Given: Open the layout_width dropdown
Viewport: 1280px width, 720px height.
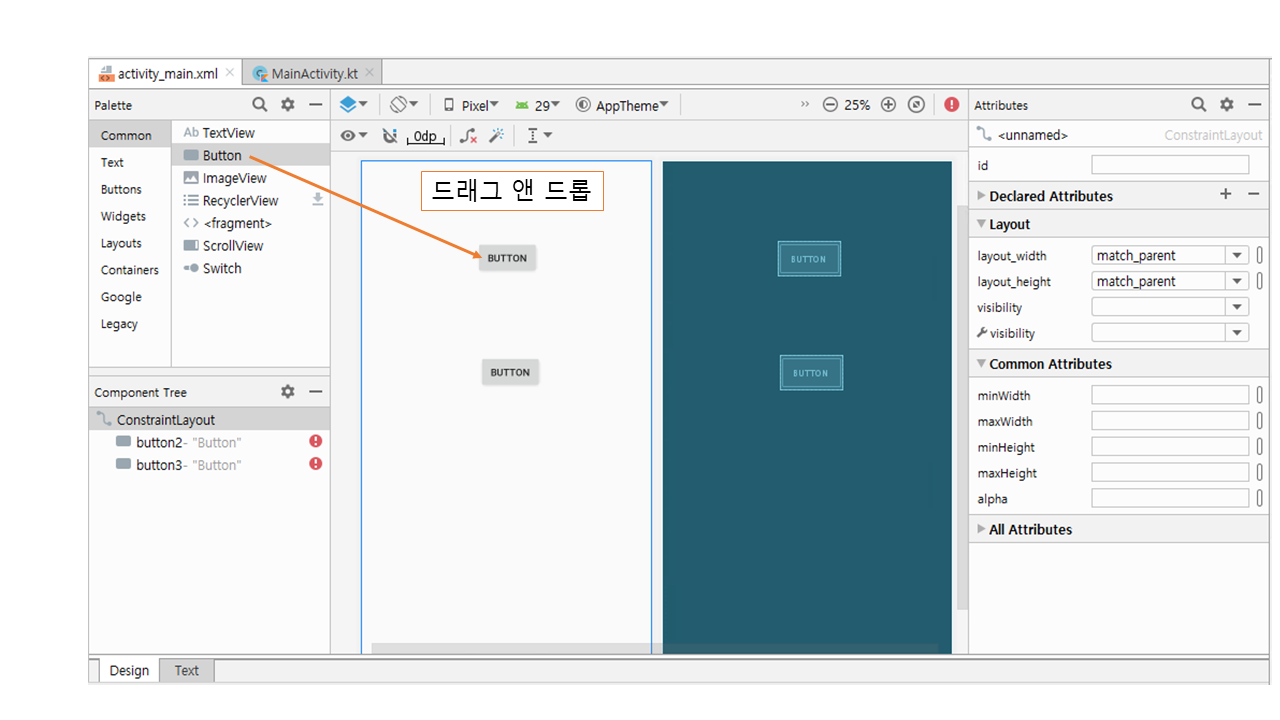Looking at the screenshot, I should (1237, 256).
